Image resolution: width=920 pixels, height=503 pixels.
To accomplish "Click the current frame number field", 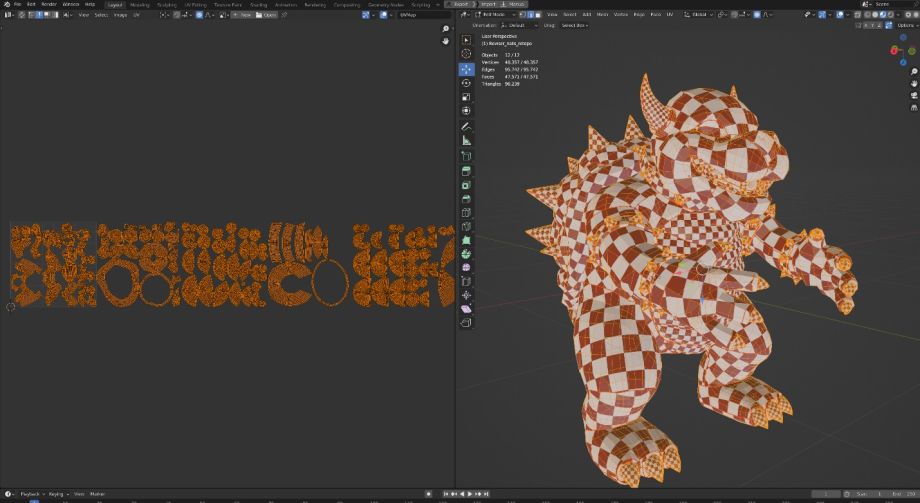I will (826, 494).
